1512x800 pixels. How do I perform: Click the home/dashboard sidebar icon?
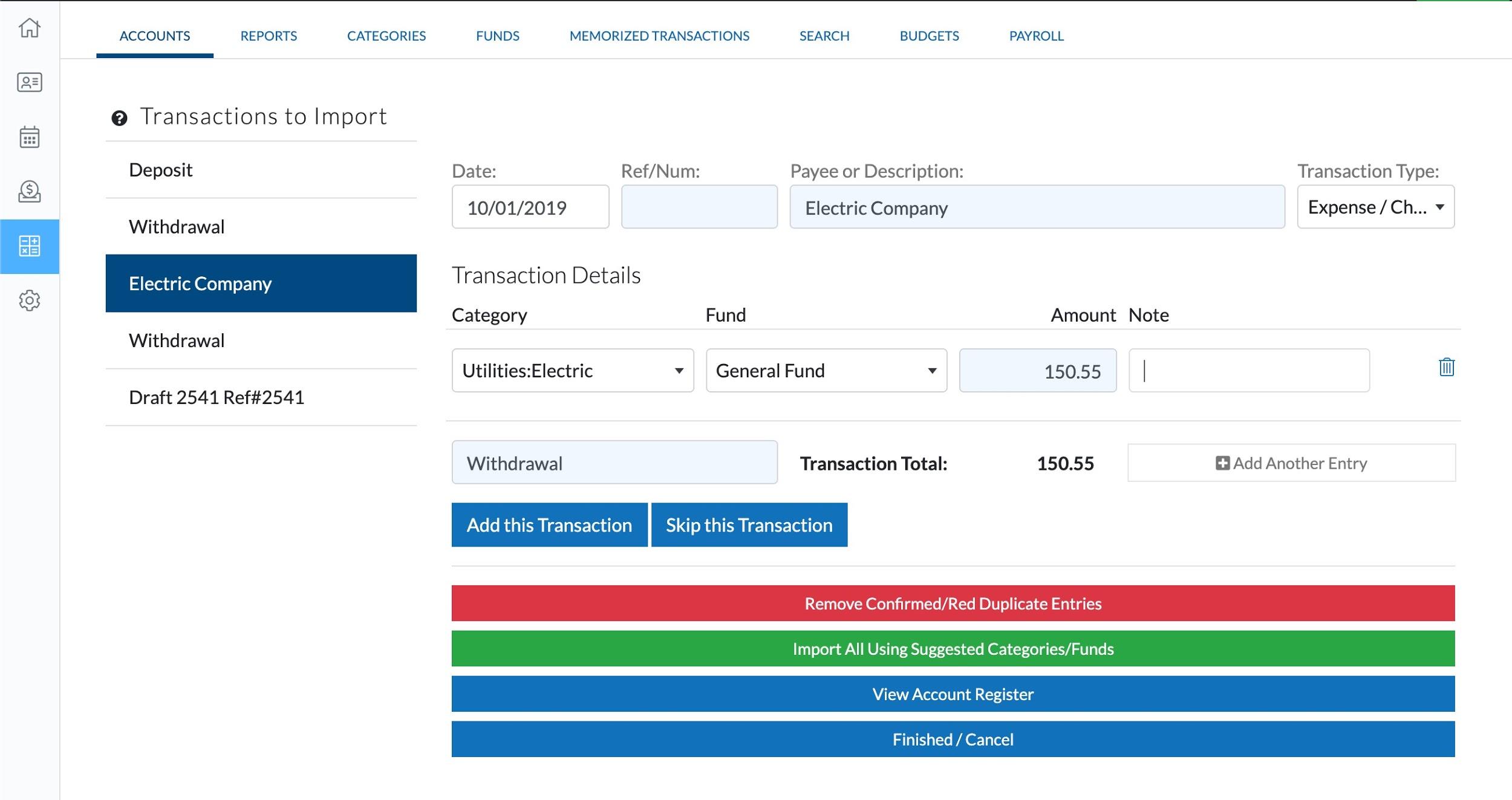29,28
